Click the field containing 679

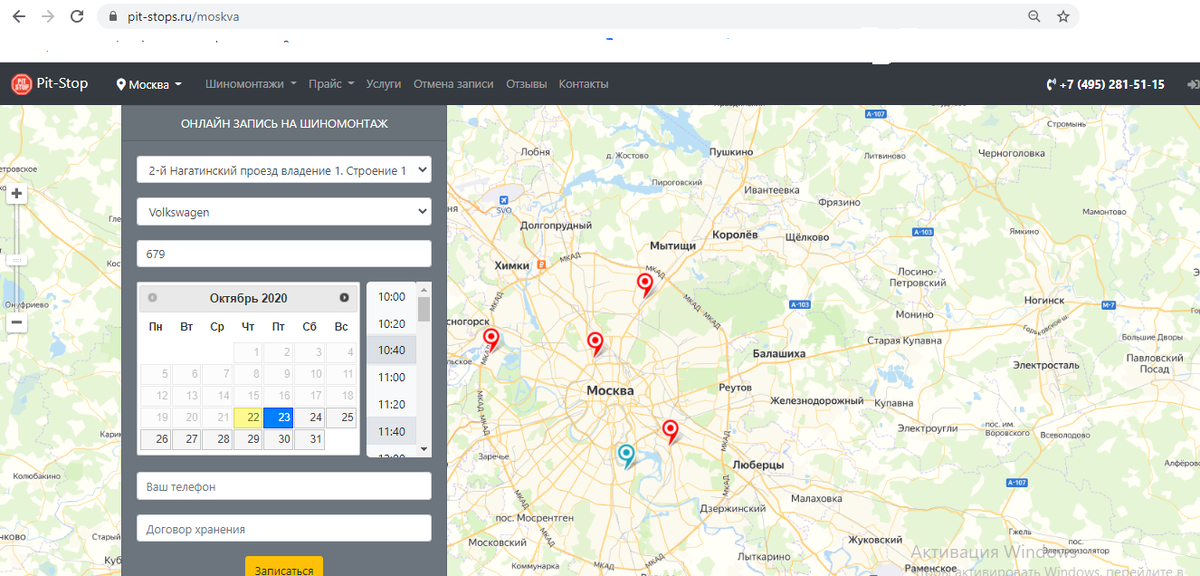tap(284, 254)
